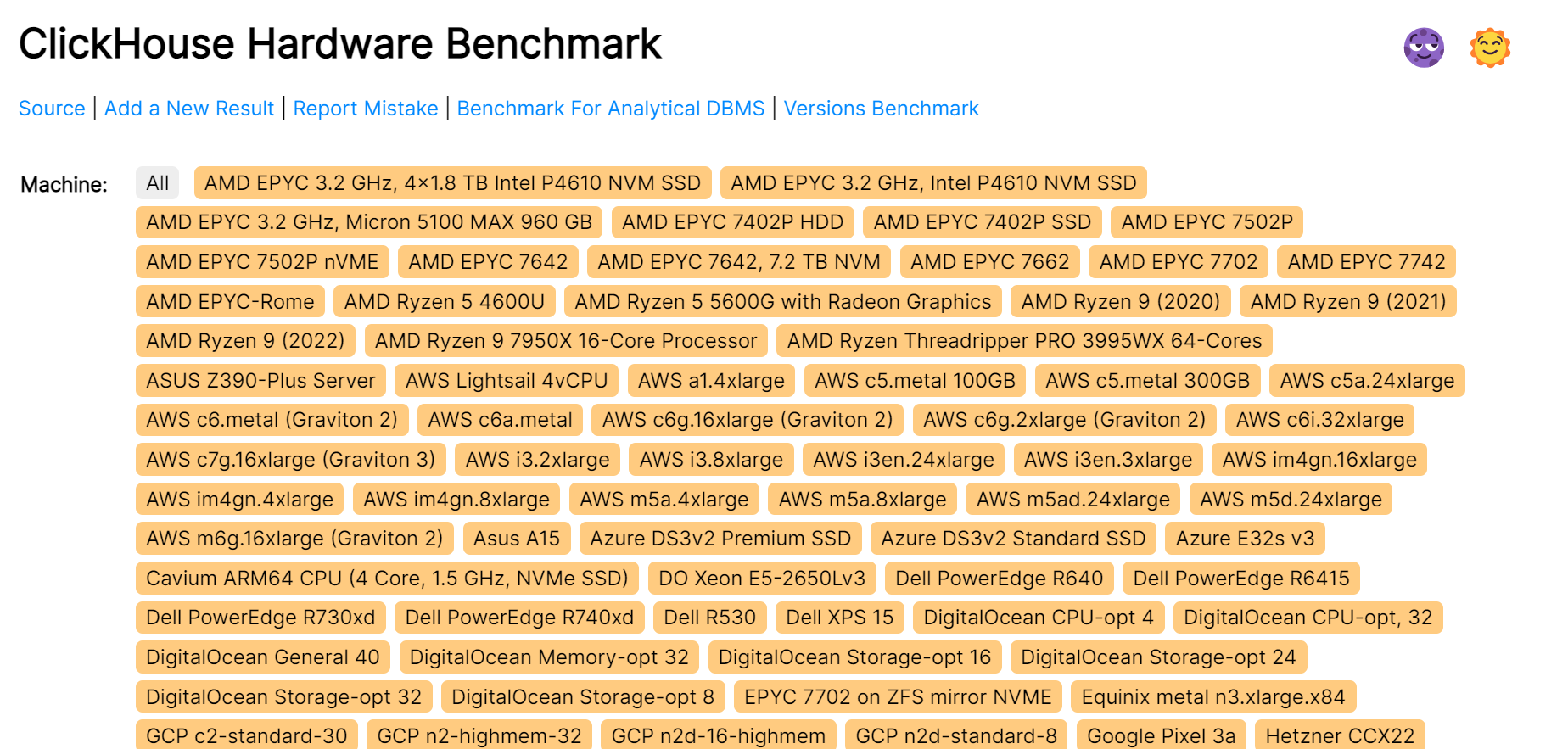
Task: Pick Dell PowerEdge R640
Action: (x=1000, y=579)
